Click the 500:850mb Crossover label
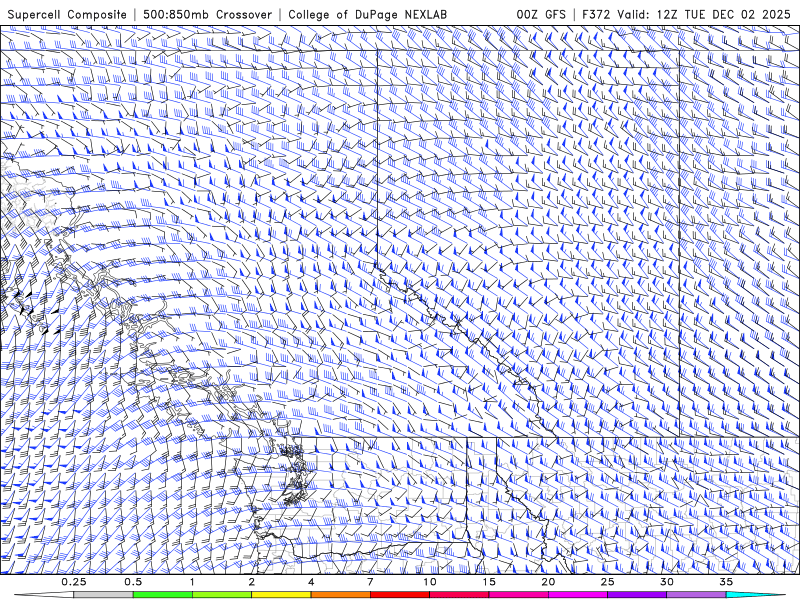Image resolution: width=800 pixels, height=600 pixels. 207,14
